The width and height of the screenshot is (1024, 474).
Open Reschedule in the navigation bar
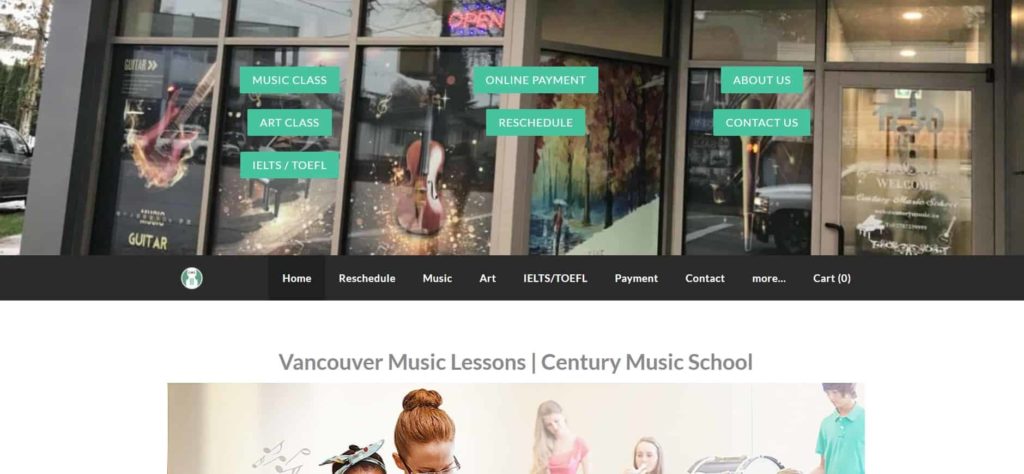click(367, 278)
